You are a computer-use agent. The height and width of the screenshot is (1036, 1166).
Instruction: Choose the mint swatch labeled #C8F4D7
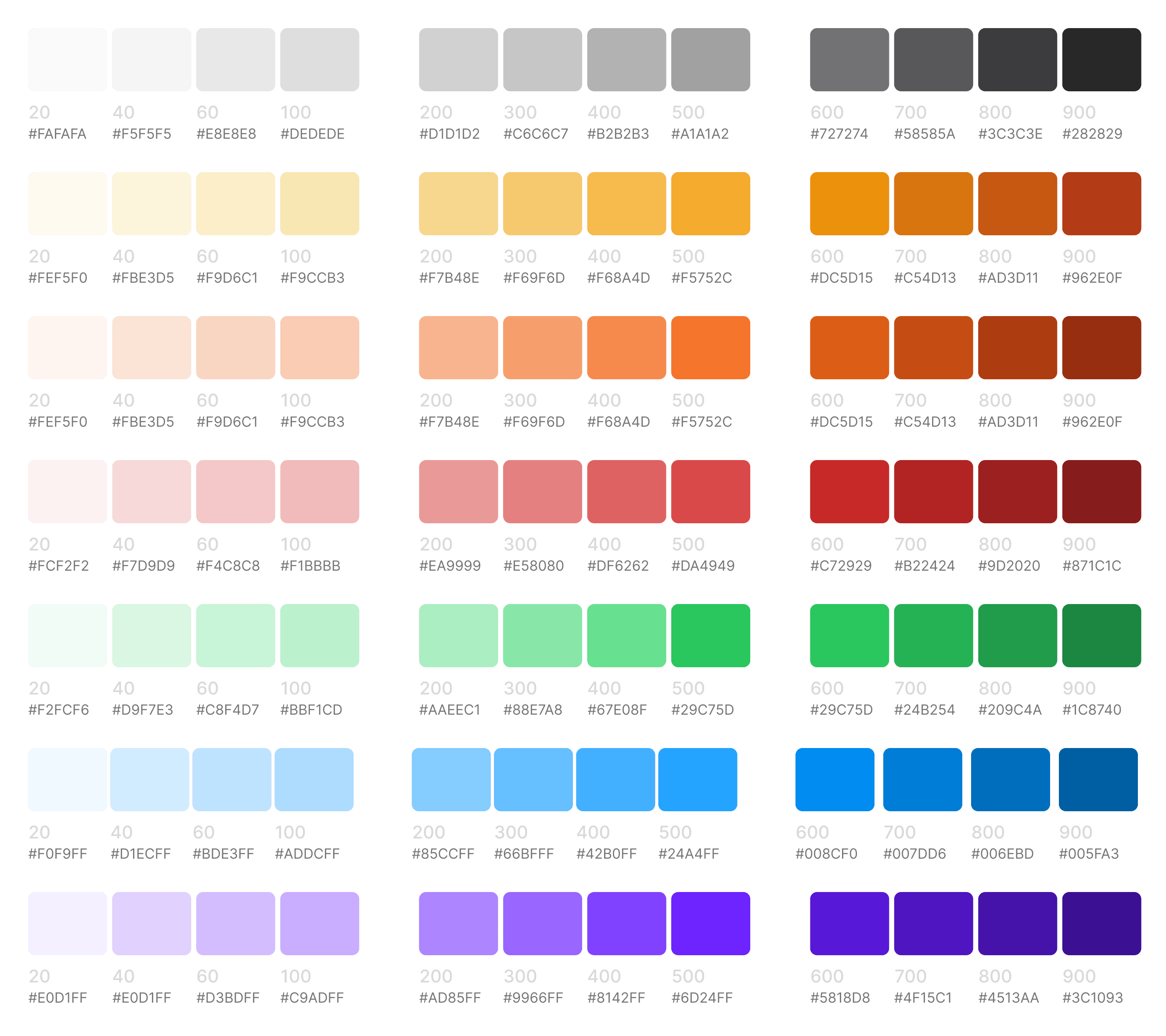click(236, 636)
